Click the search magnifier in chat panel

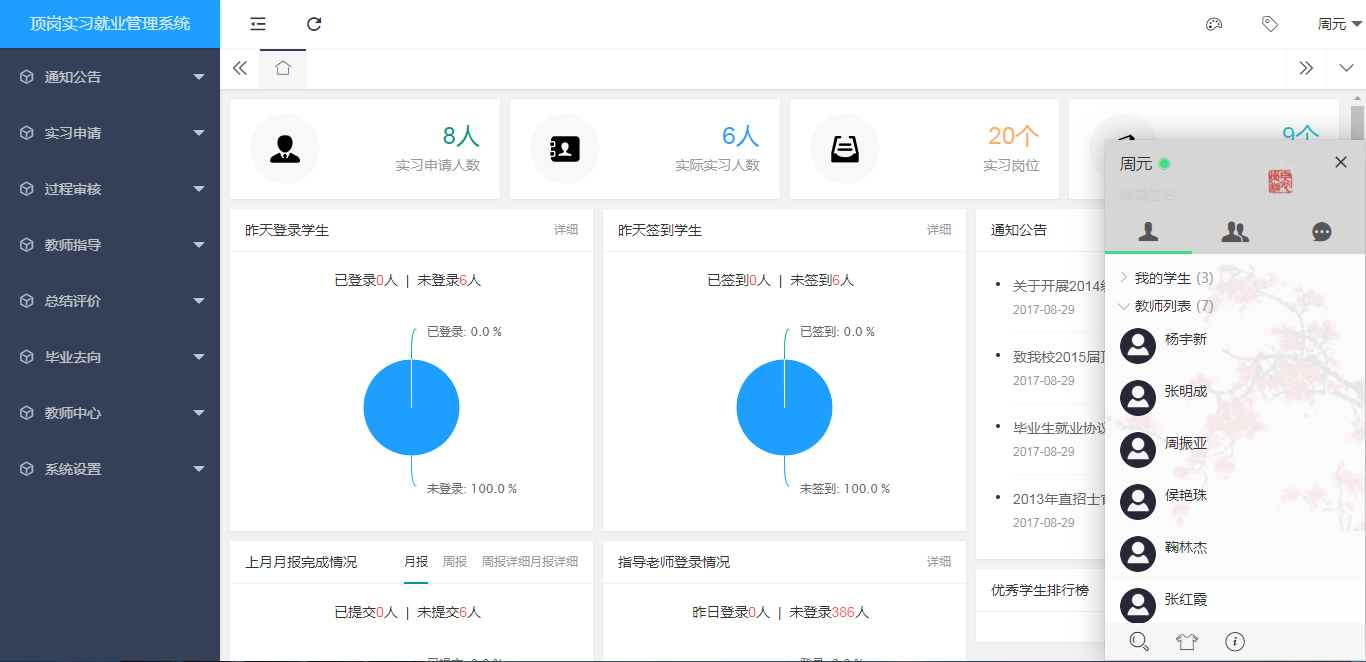[1139, 641]
